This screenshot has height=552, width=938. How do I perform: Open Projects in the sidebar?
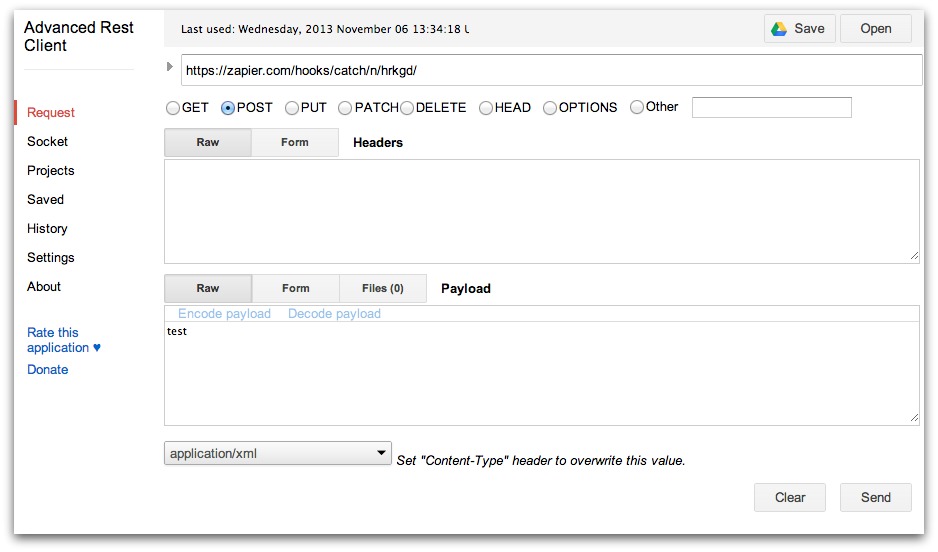[51, 171]
